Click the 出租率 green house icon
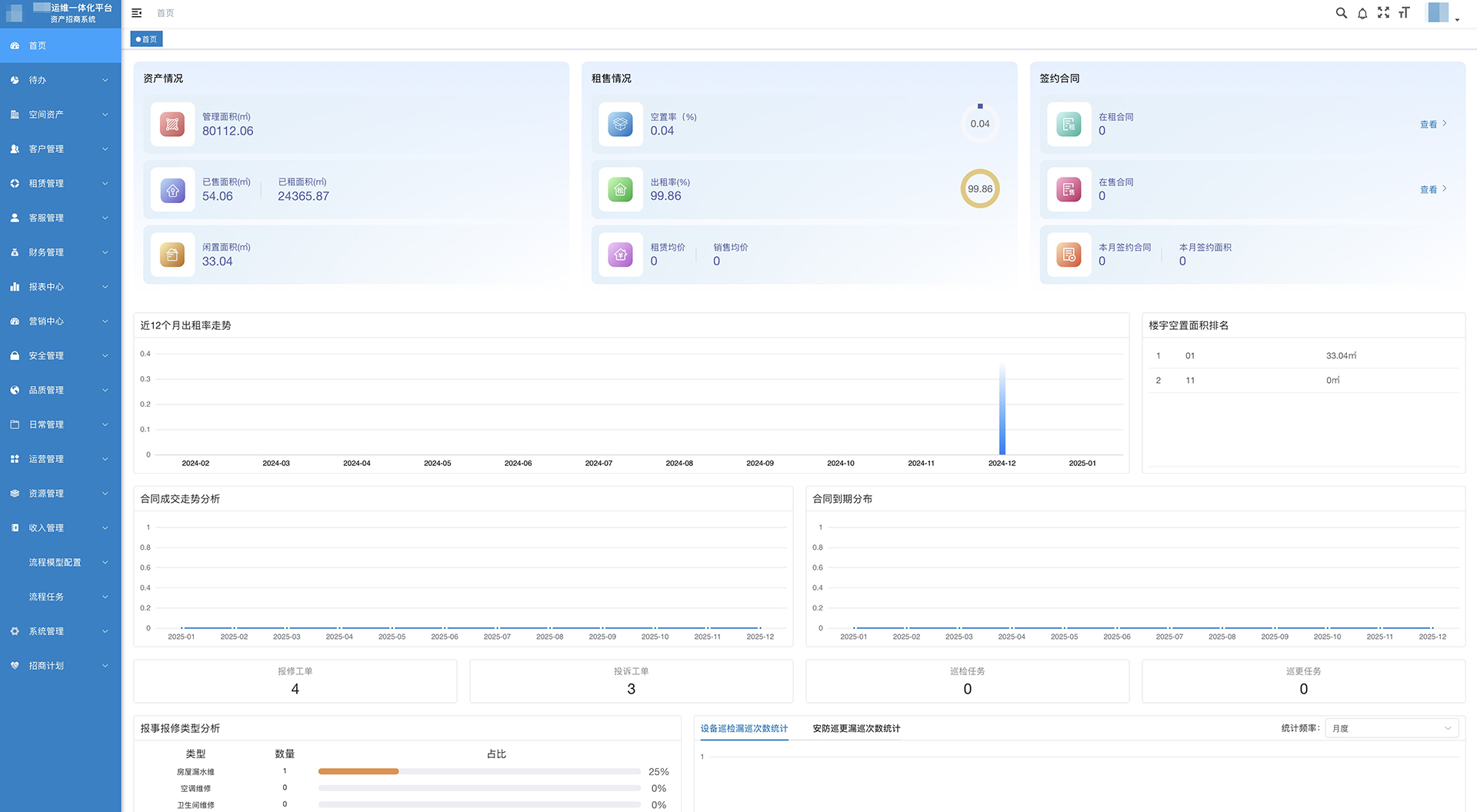This screenshot has width=1477, height=812. [x=620, y=189]
